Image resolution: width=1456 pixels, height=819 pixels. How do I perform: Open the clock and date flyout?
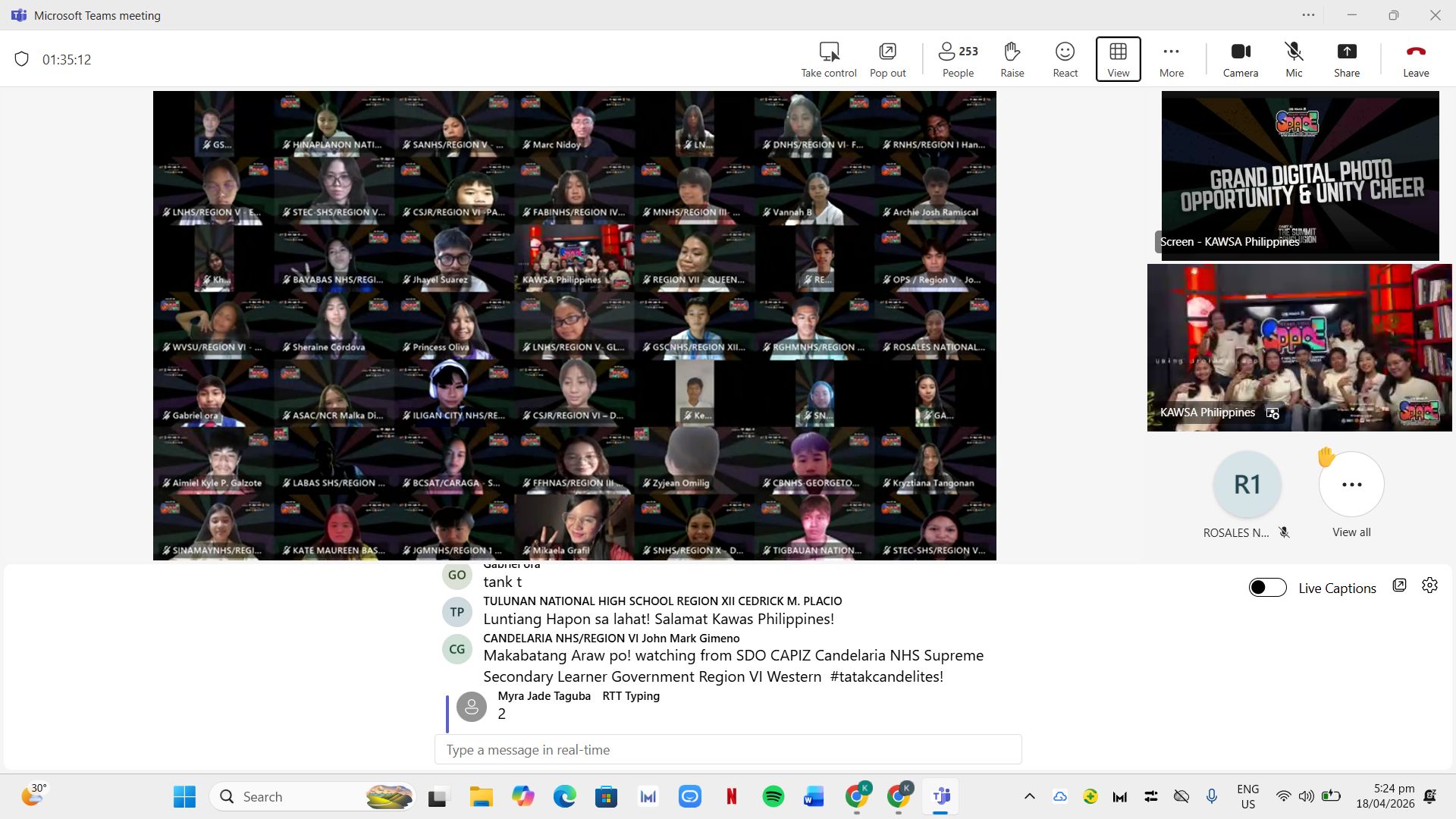coord(1385,796)
